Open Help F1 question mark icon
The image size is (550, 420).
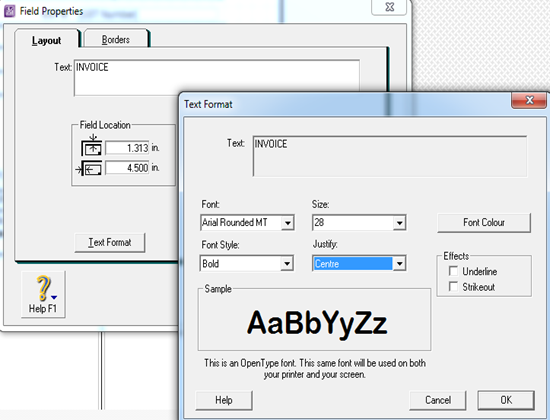pos(46,288)
